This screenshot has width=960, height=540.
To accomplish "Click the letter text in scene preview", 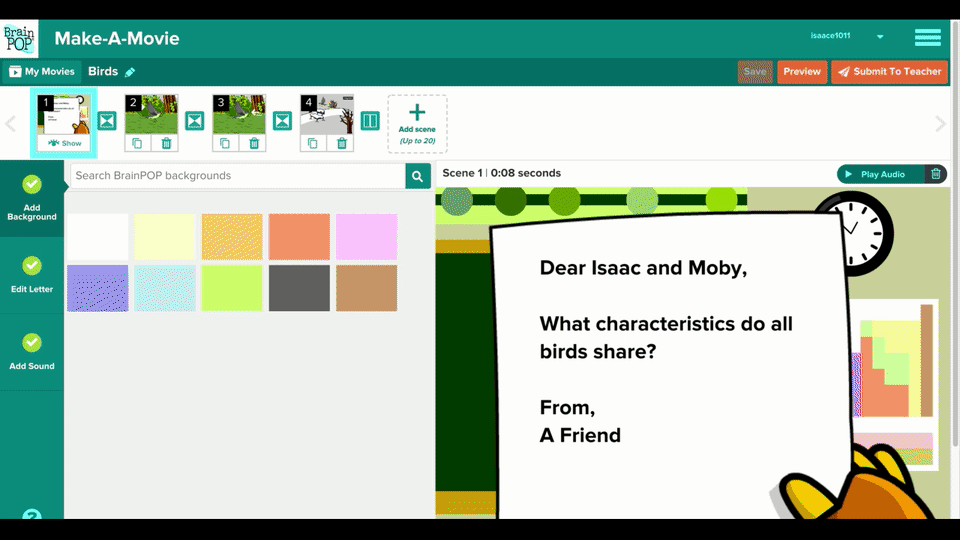I will pyautogui.click(x=666, y=351).
